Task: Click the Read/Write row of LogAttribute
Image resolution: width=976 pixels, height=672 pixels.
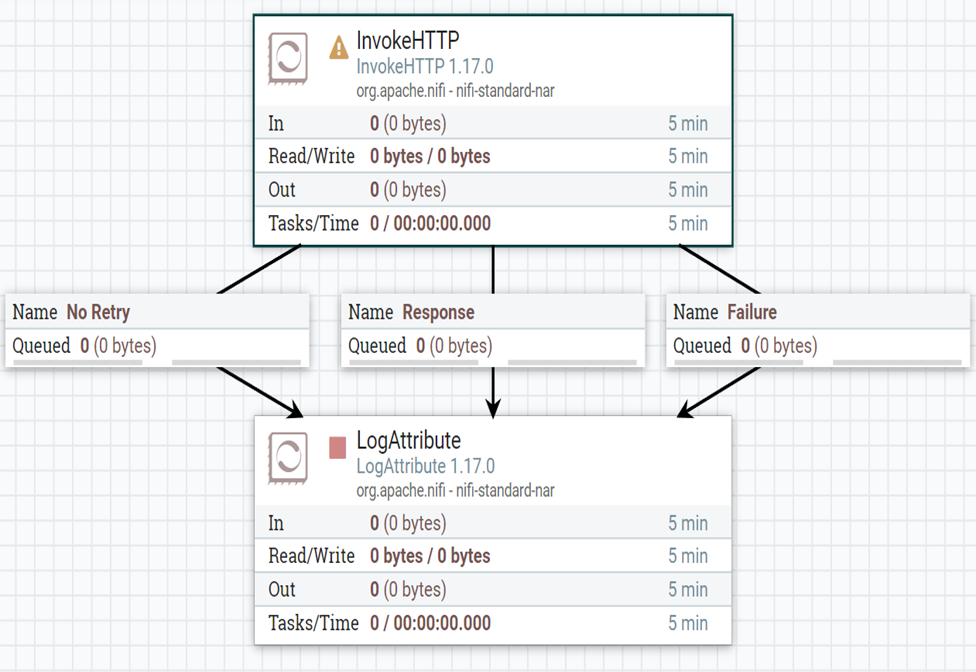Action: coord(493,556)
